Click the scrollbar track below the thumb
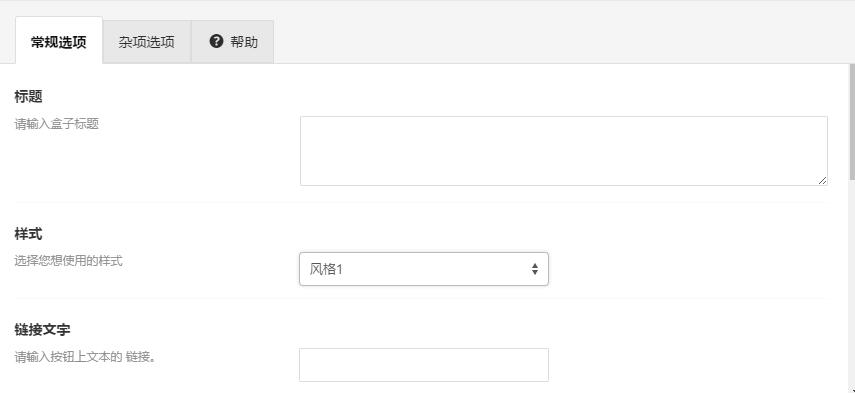 coord(852,281)
